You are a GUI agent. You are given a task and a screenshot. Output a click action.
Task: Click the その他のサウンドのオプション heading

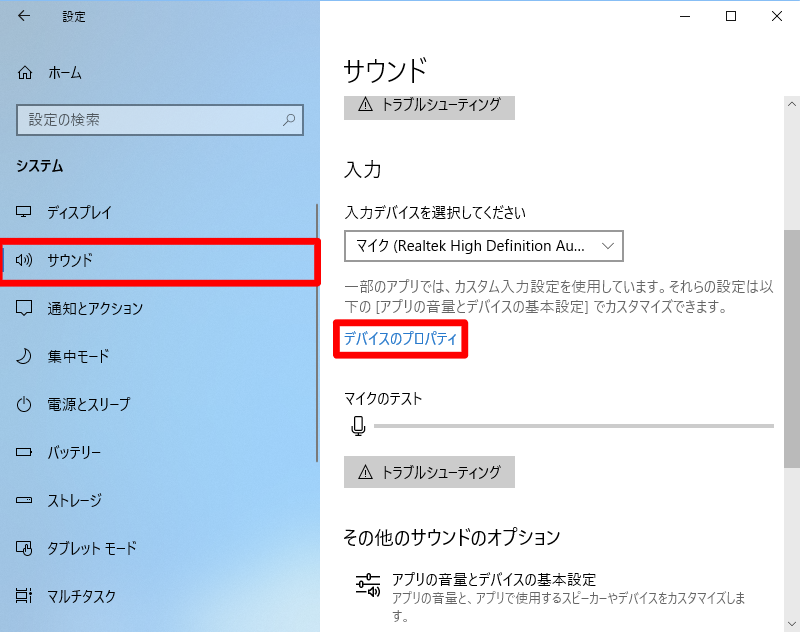pyautogui.click(x=452, y=537)
